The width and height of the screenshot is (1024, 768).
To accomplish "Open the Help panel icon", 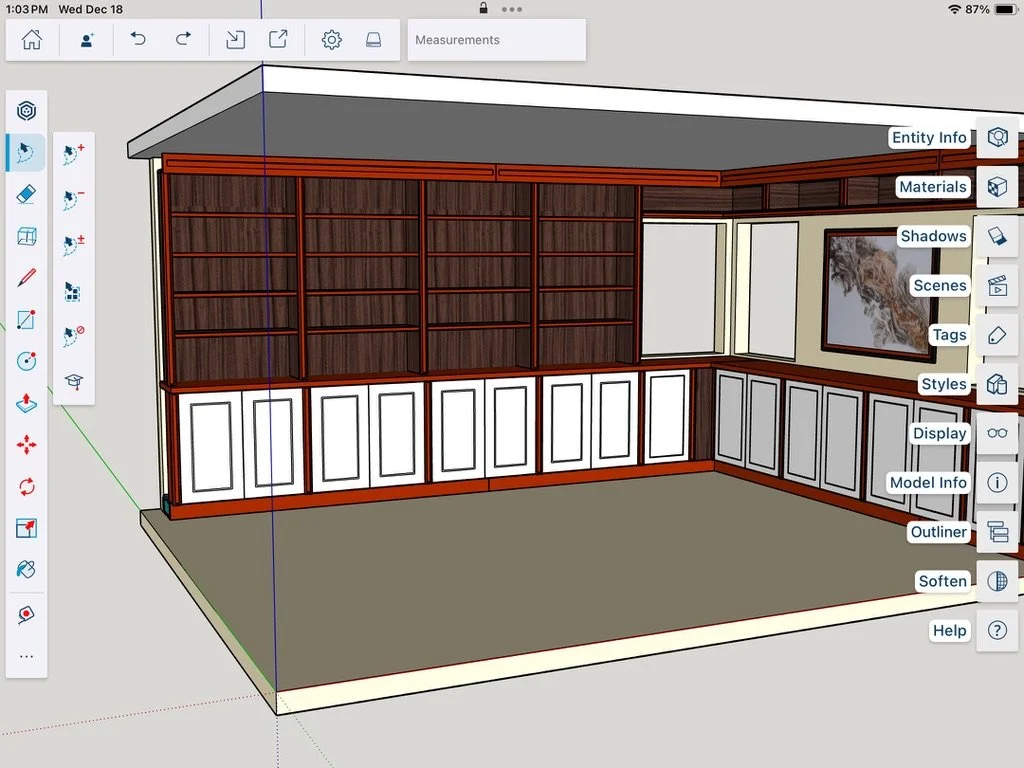I will [997, 630].
